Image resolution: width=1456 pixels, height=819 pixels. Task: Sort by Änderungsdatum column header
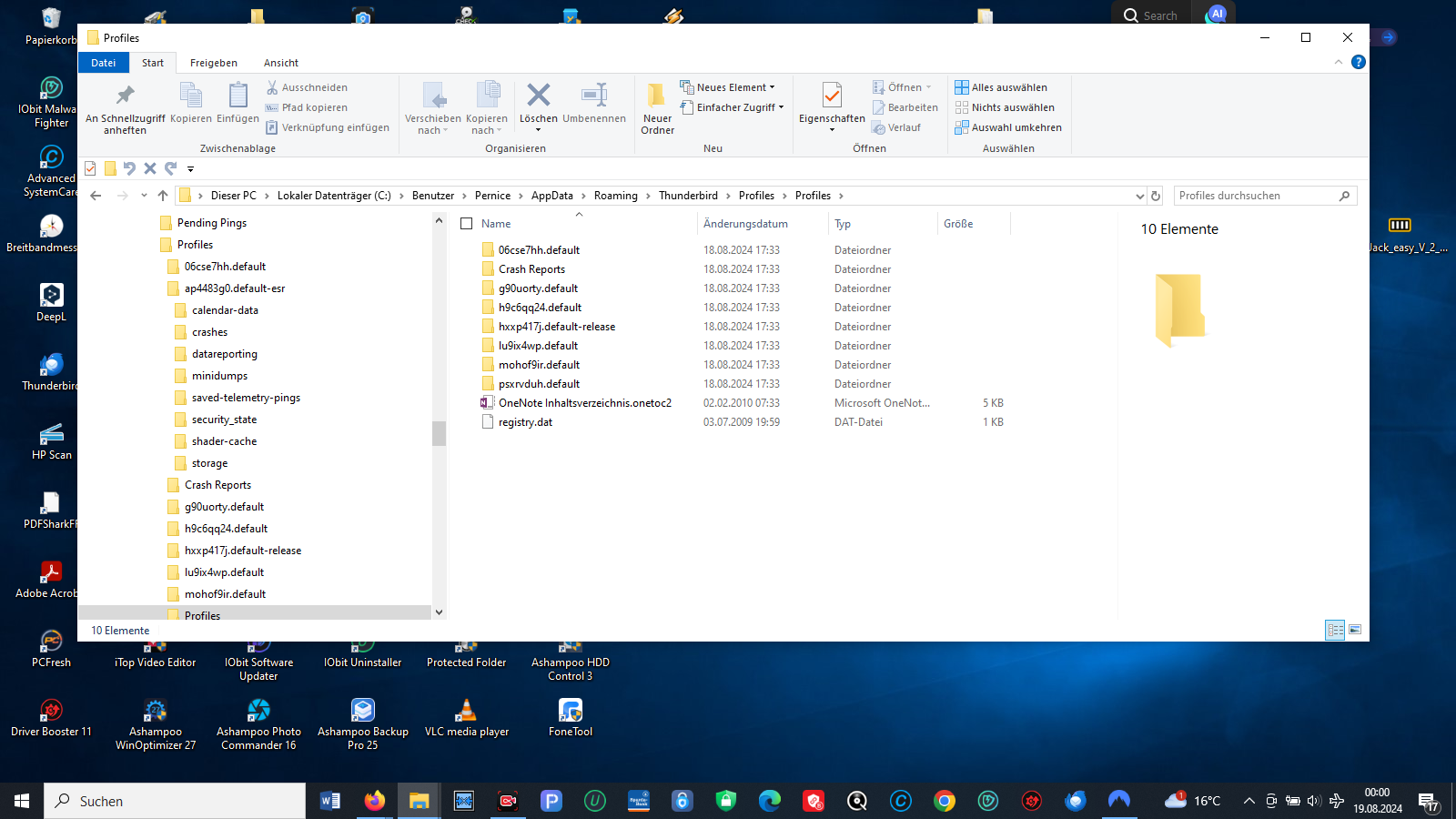point(745,224)
